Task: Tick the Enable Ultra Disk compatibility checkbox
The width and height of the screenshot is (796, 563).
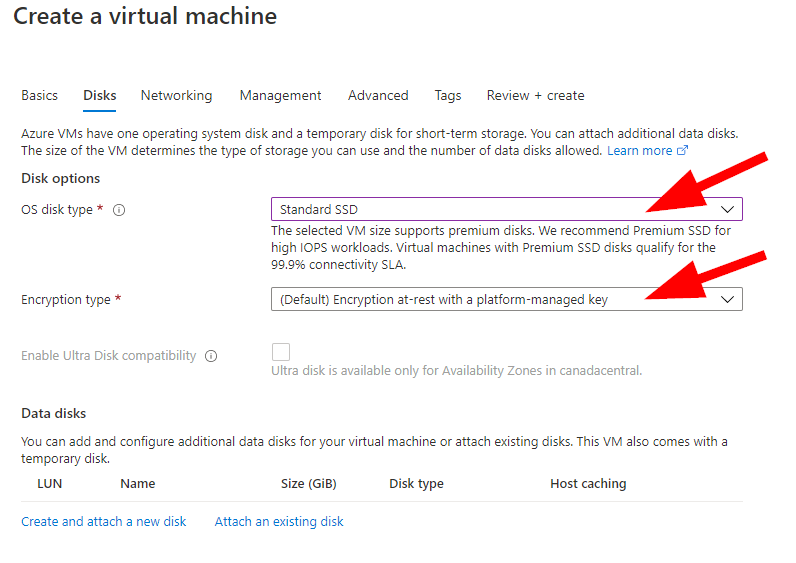Action: (x=281, y=352)
